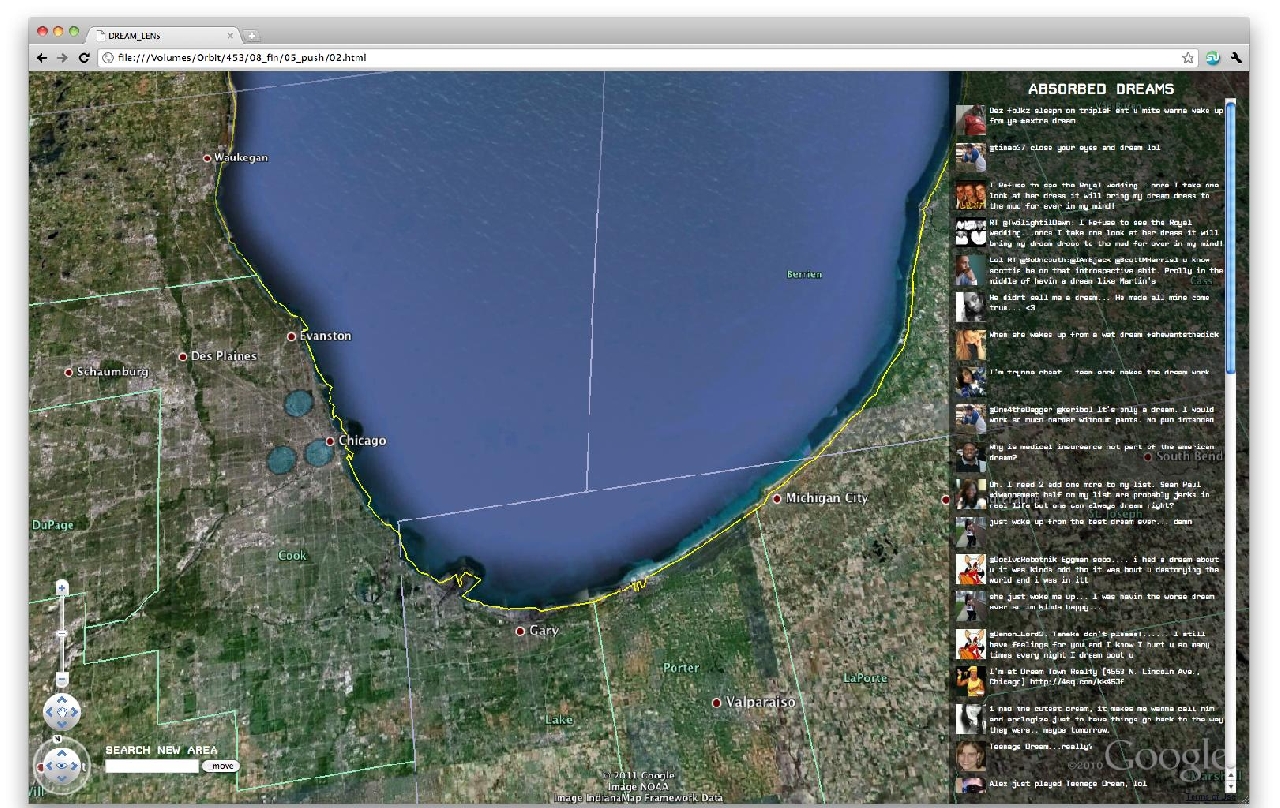This screenshot has height=808, width=1280.
Task: Bookmark this page with the star icon
Action: click(x=1188, y=58)
